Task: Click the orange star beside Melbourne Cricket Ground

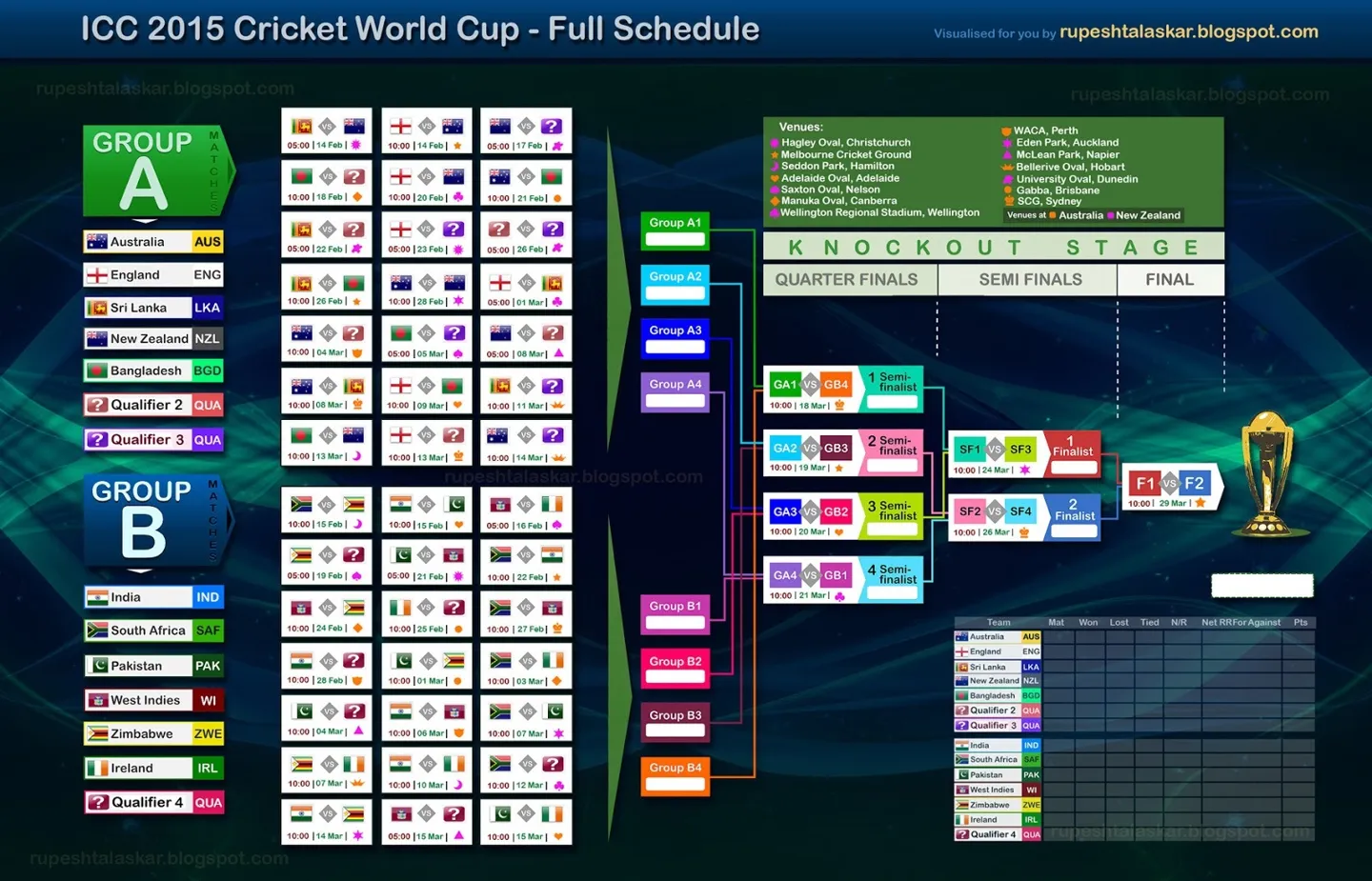Action: [x=775, y=154]
